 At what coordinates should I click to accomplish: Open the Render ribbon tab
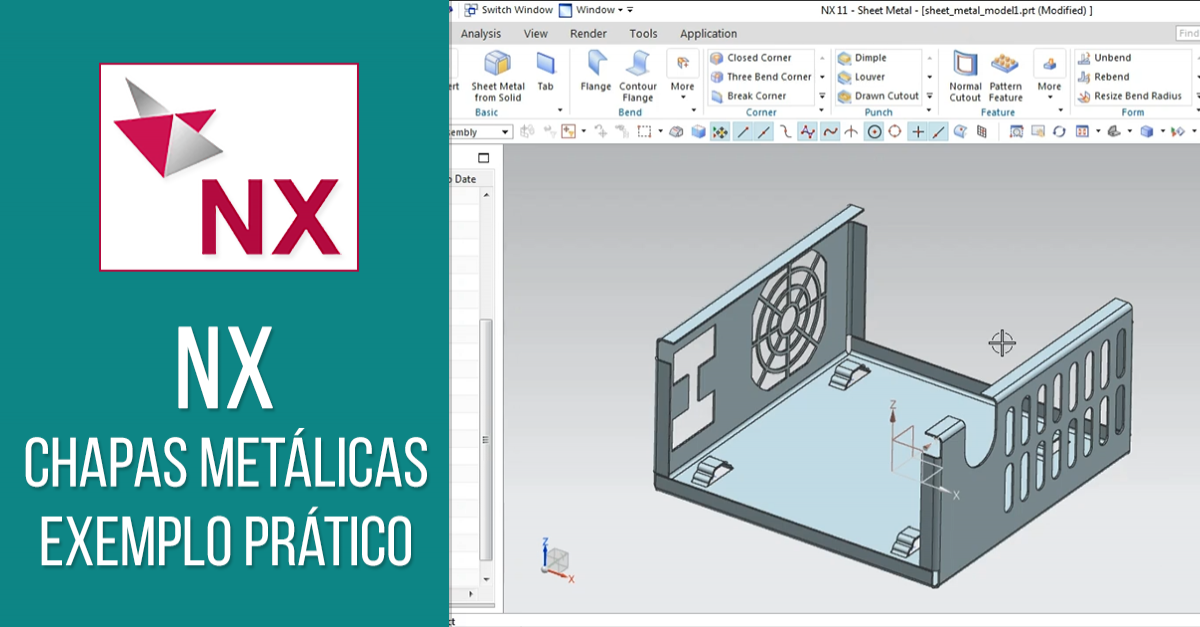point(588,33)
